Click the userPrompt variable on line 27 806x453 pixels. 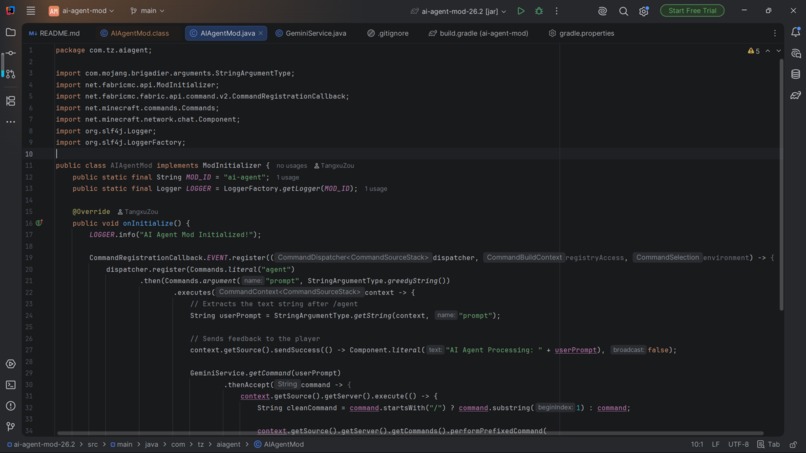coord(576,350)
